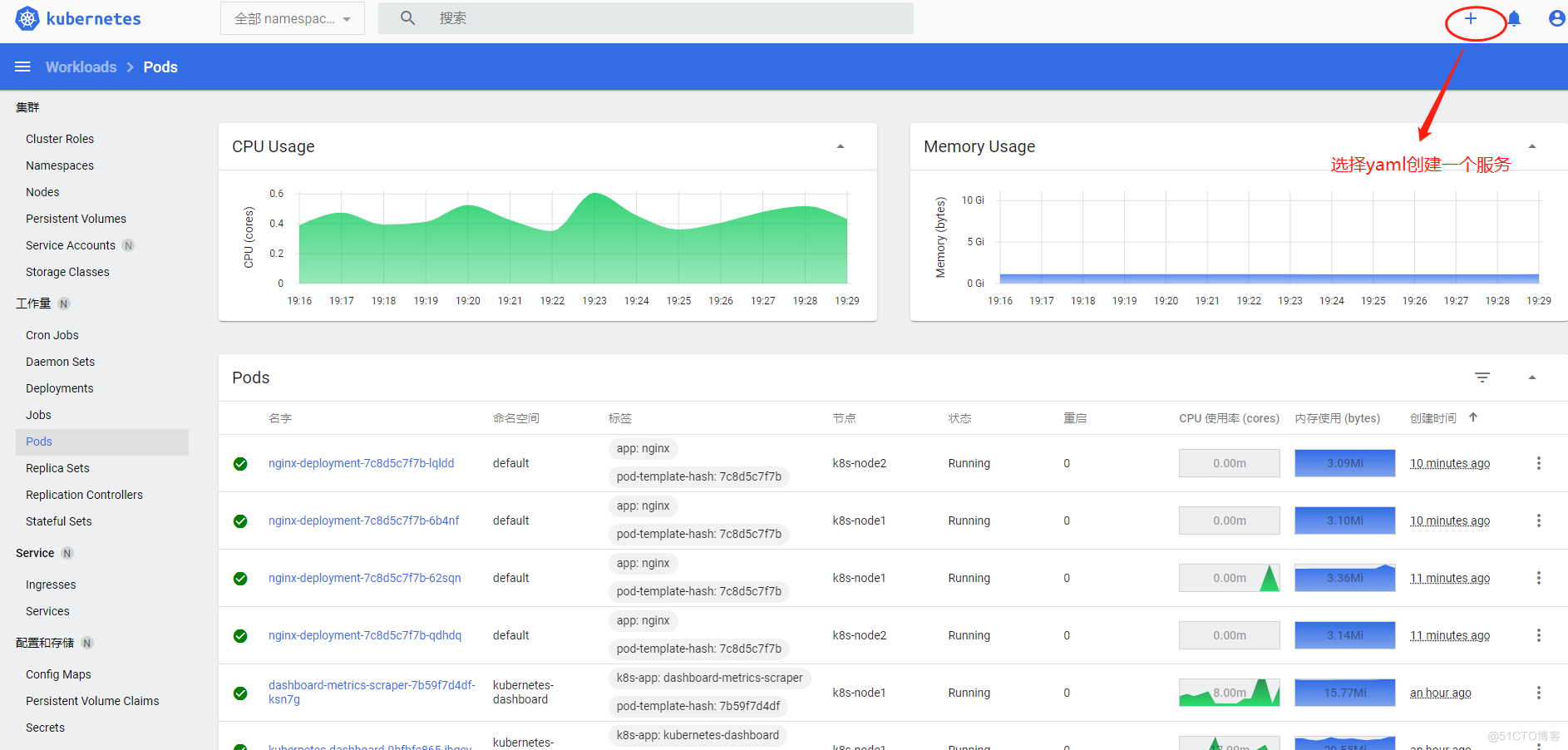Click status check icon of dashboard-metrics-scraper pod
The width and height of the screenshot is (1568, 750).
coord(240,693)
